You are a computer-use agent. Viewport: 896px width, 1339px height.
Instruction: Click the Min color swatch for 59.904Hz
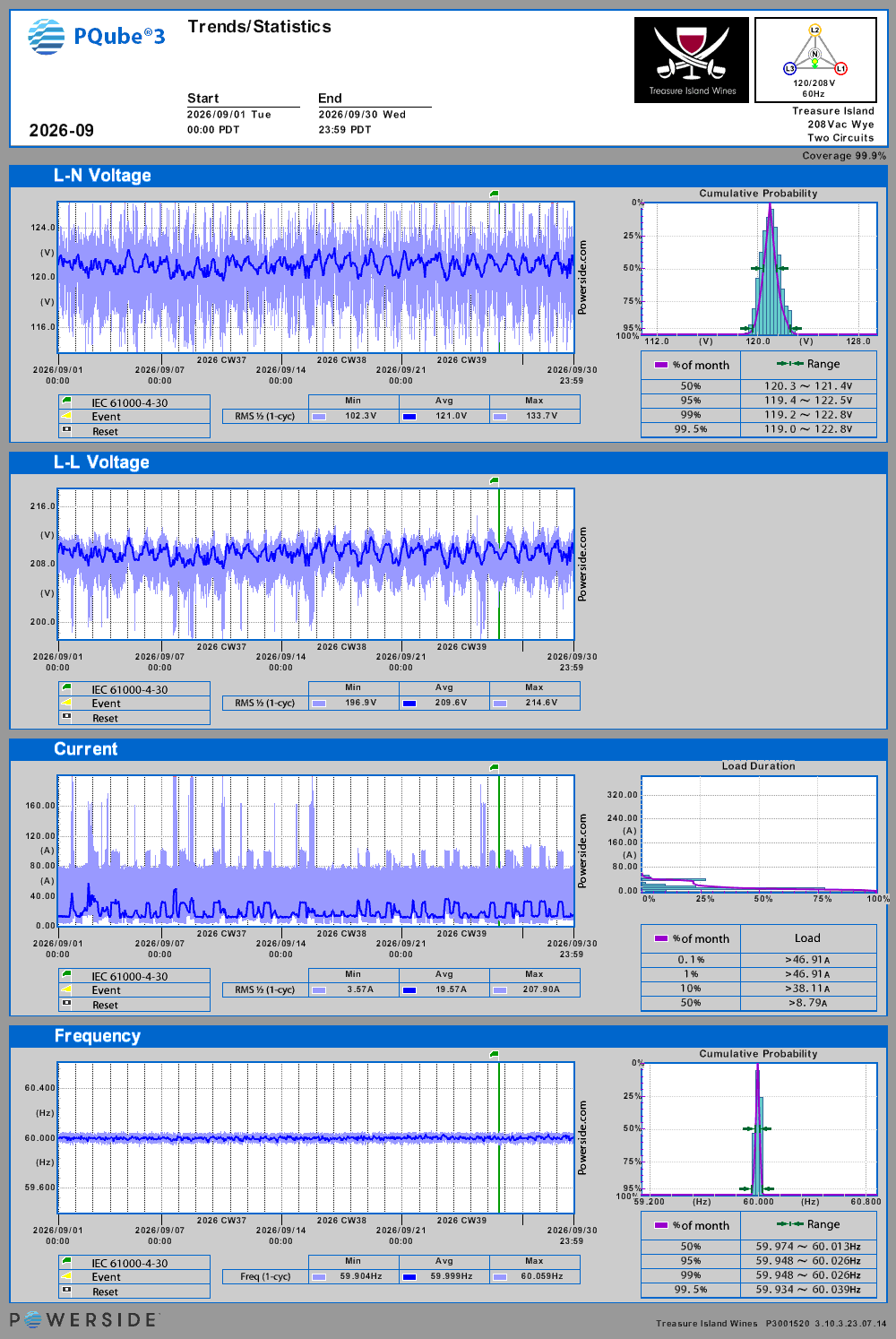(x=319, y=1276)
